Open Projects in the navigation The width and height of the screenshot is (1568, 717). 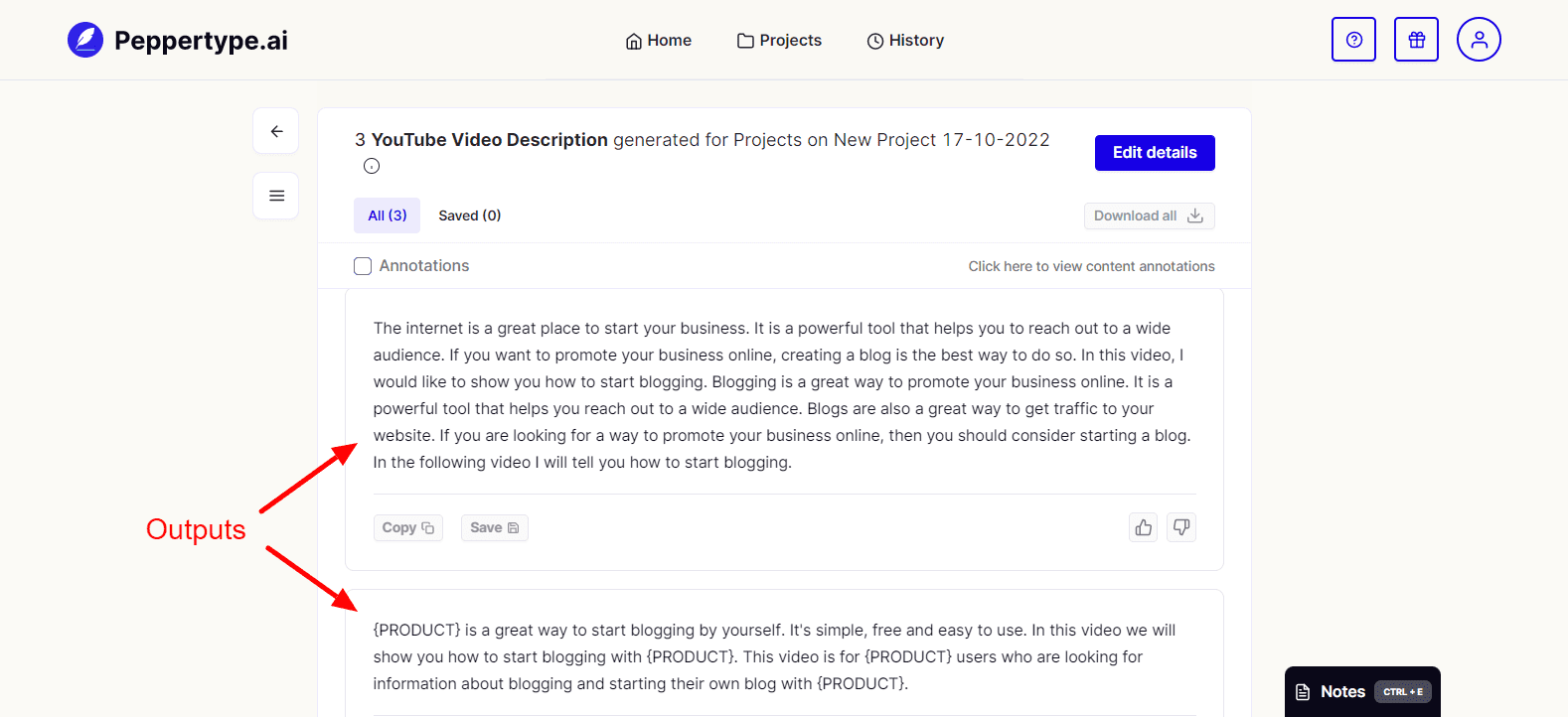tap(779, 41)
